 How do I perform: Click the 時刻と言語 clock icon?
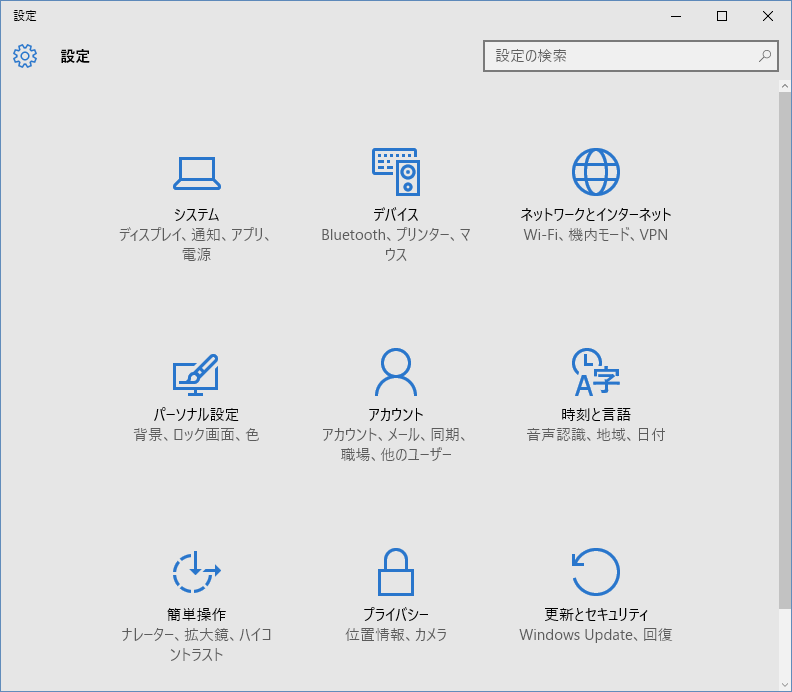[596, 373]
